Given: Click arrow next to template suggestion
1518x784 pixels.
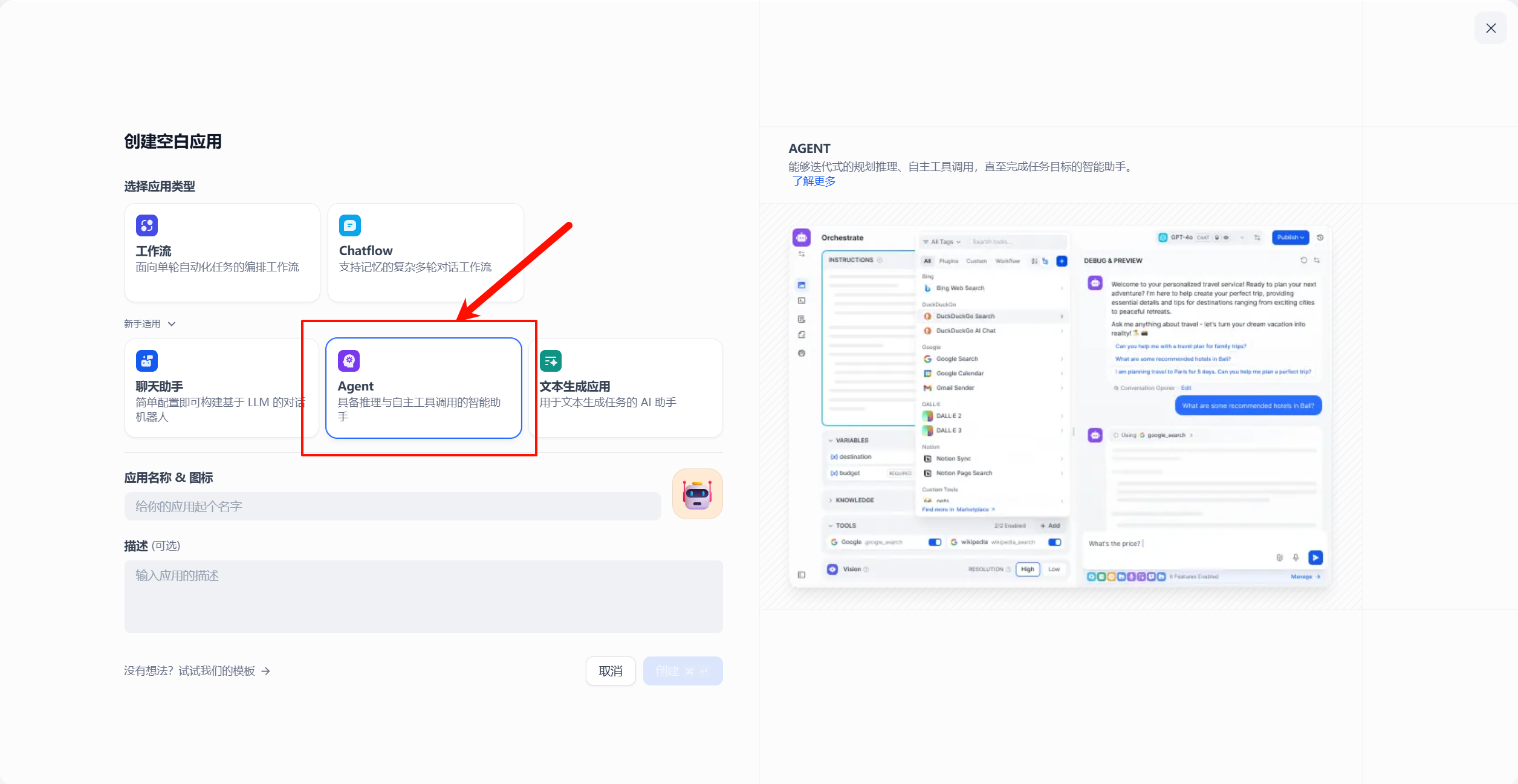Looking at the screenshot, I should [x=266, y=671].
